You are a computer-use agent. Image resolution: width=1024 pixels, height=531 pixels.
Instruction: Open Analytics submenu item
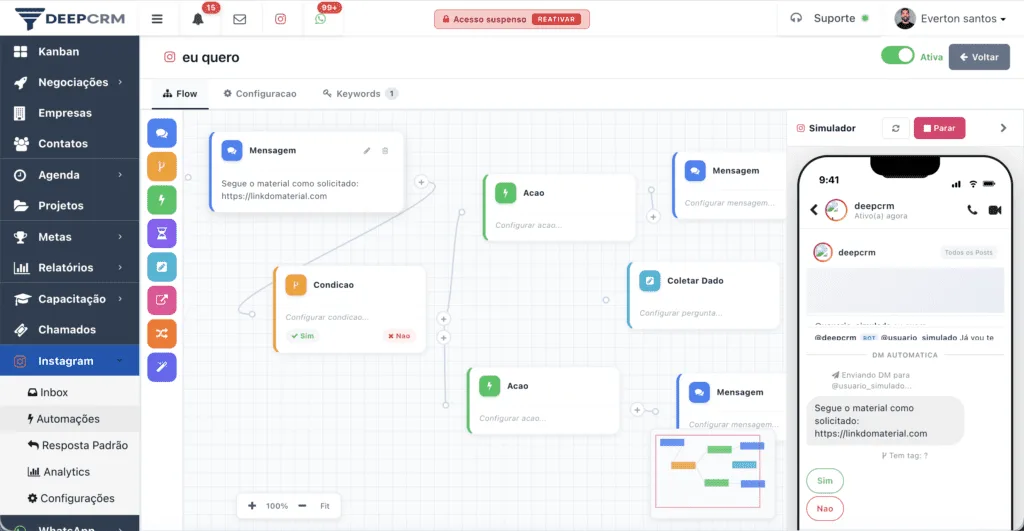(x=69, y=472)
